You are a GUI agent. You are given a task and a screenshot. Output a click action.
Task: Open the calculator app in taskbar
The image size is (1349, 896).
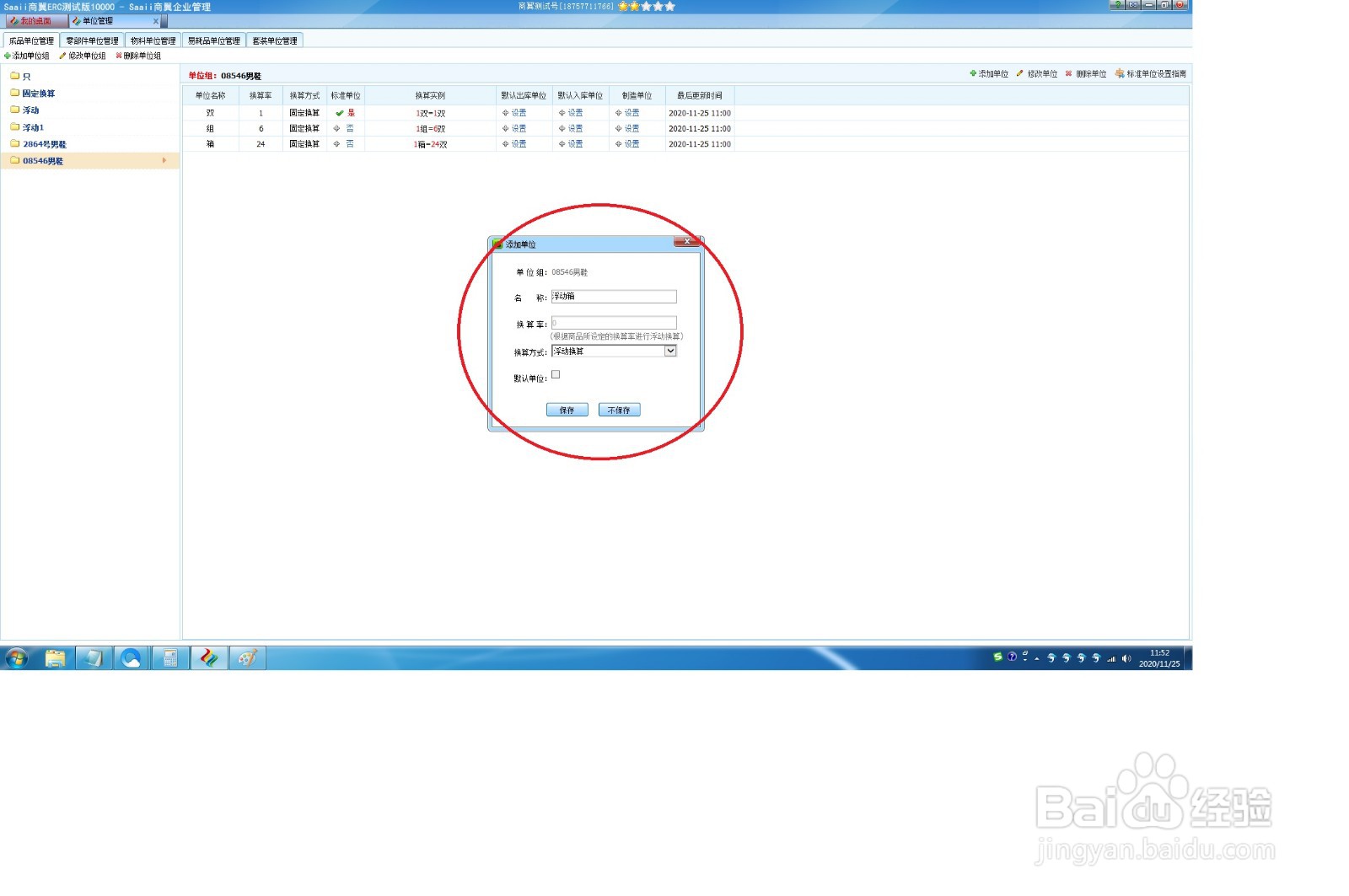170,658
